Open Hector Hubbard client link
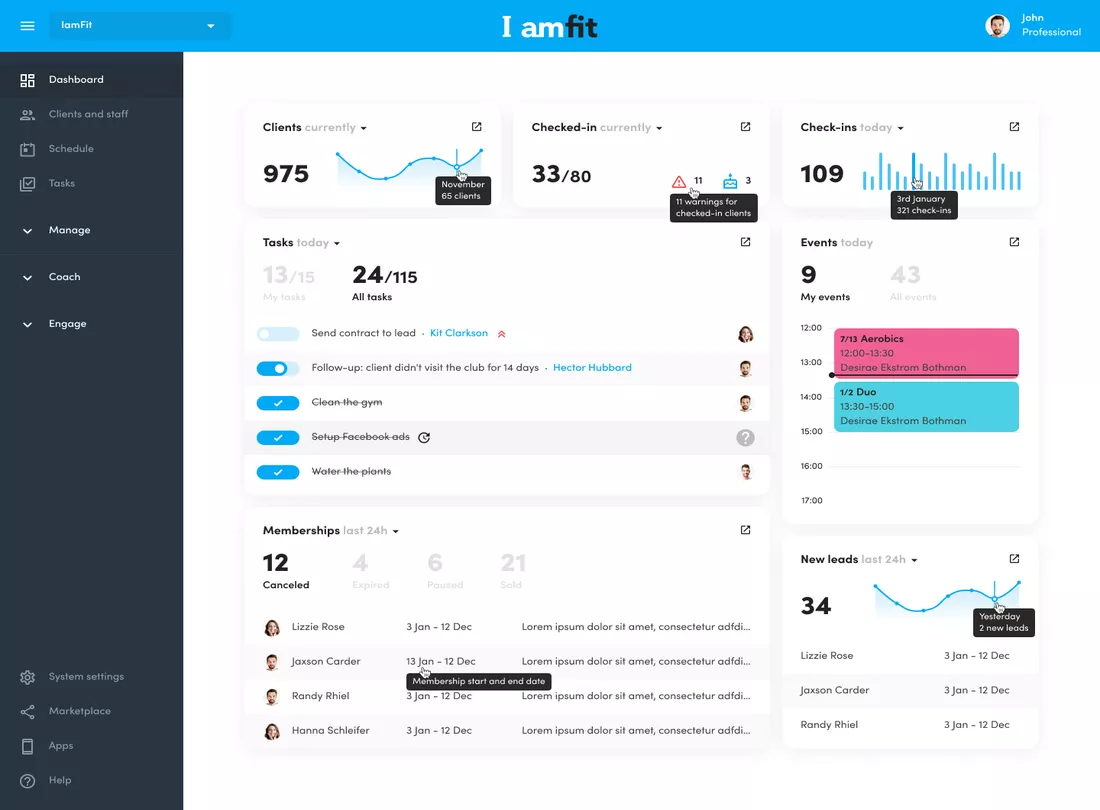This screenshot has width=1100, height=810. coord(592,367)
